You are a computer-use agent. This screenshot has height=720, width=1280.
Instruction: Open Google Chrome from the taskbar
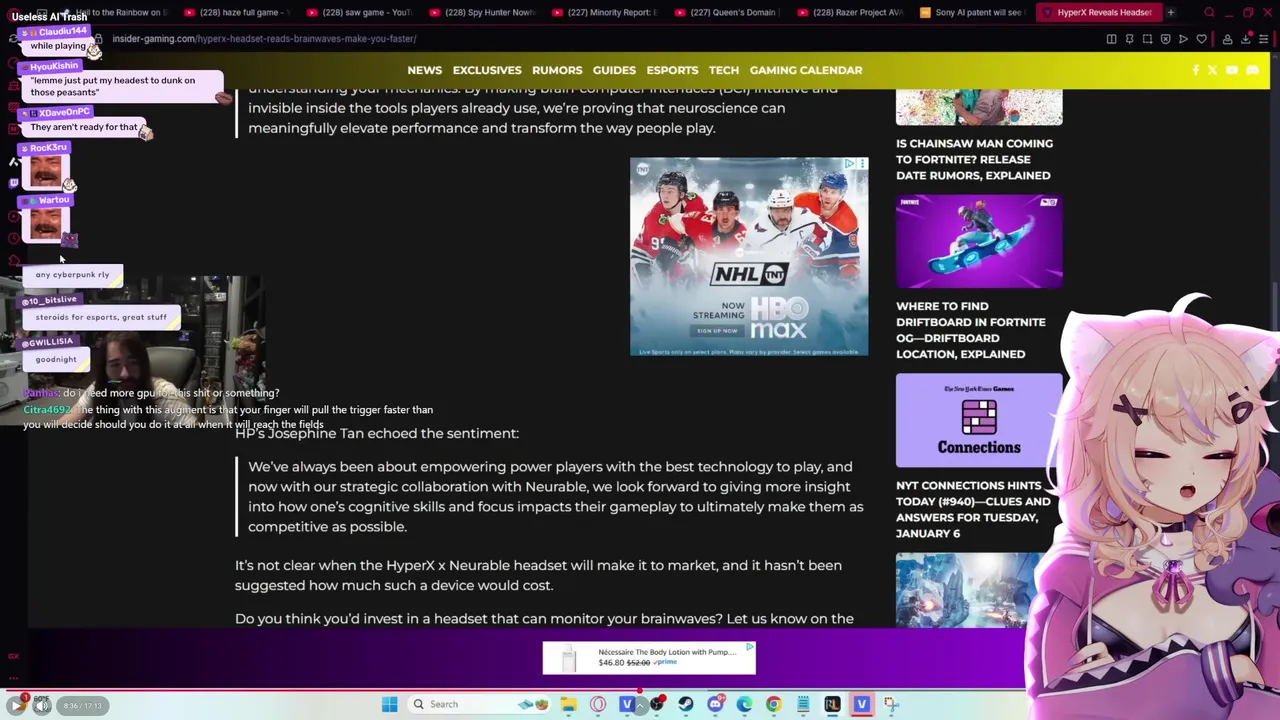(x=773, y=704)
